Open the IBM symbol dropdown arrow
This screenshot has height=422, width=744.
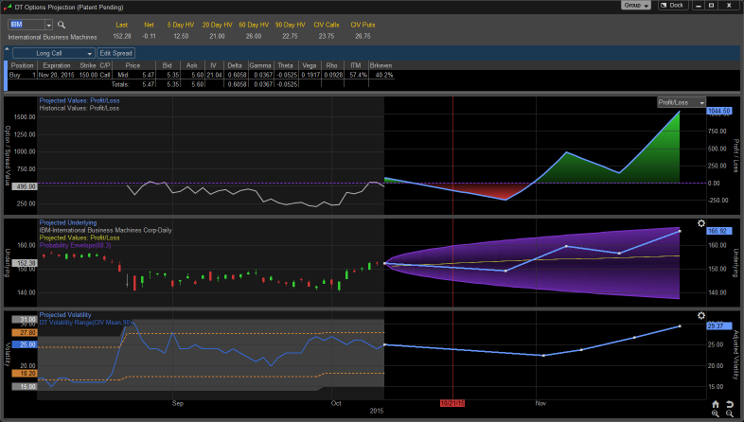[48, 25]
